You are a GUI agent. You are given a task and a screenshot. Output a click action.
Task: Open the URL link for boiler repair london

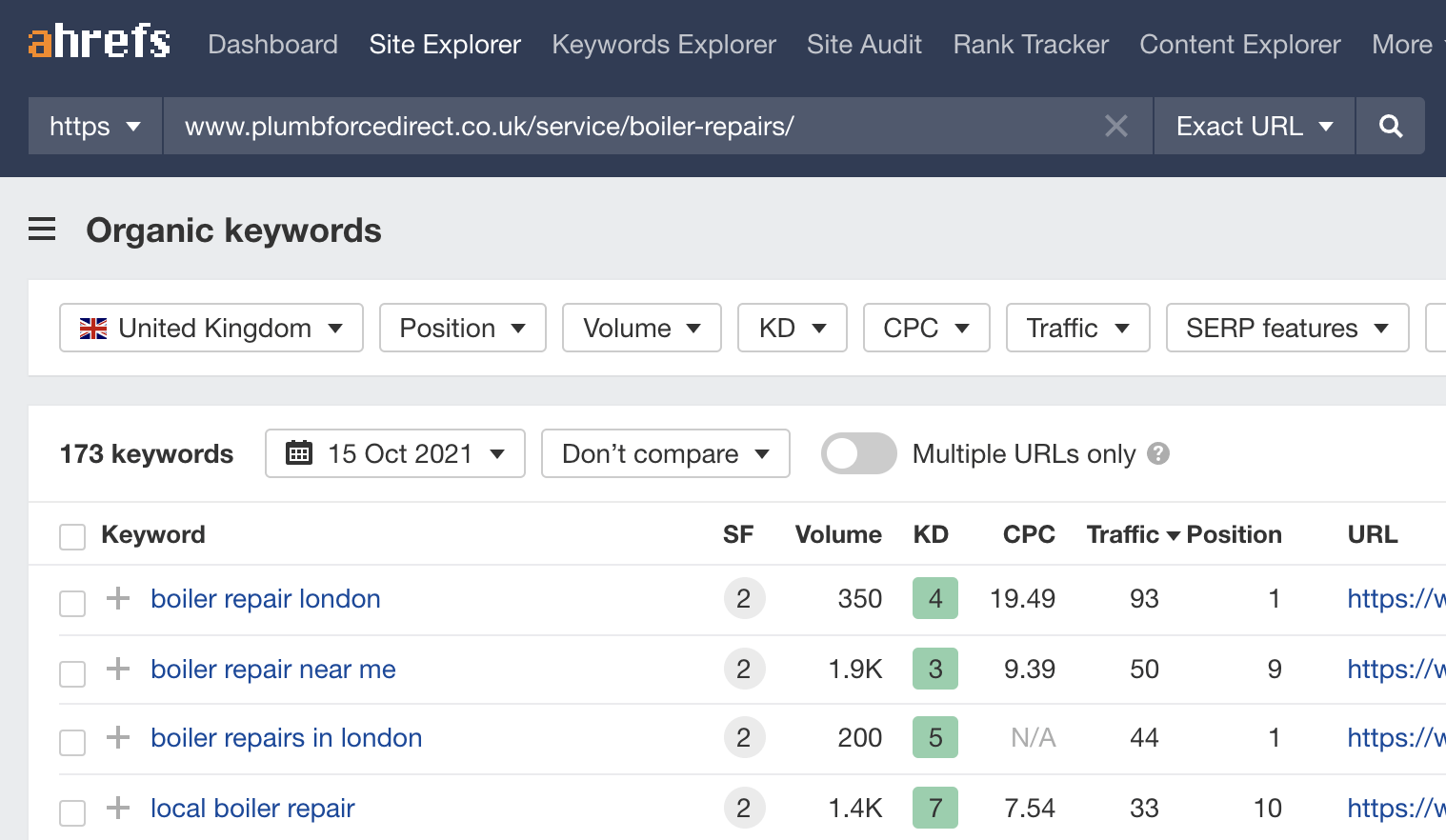[x=1396, y=598]
